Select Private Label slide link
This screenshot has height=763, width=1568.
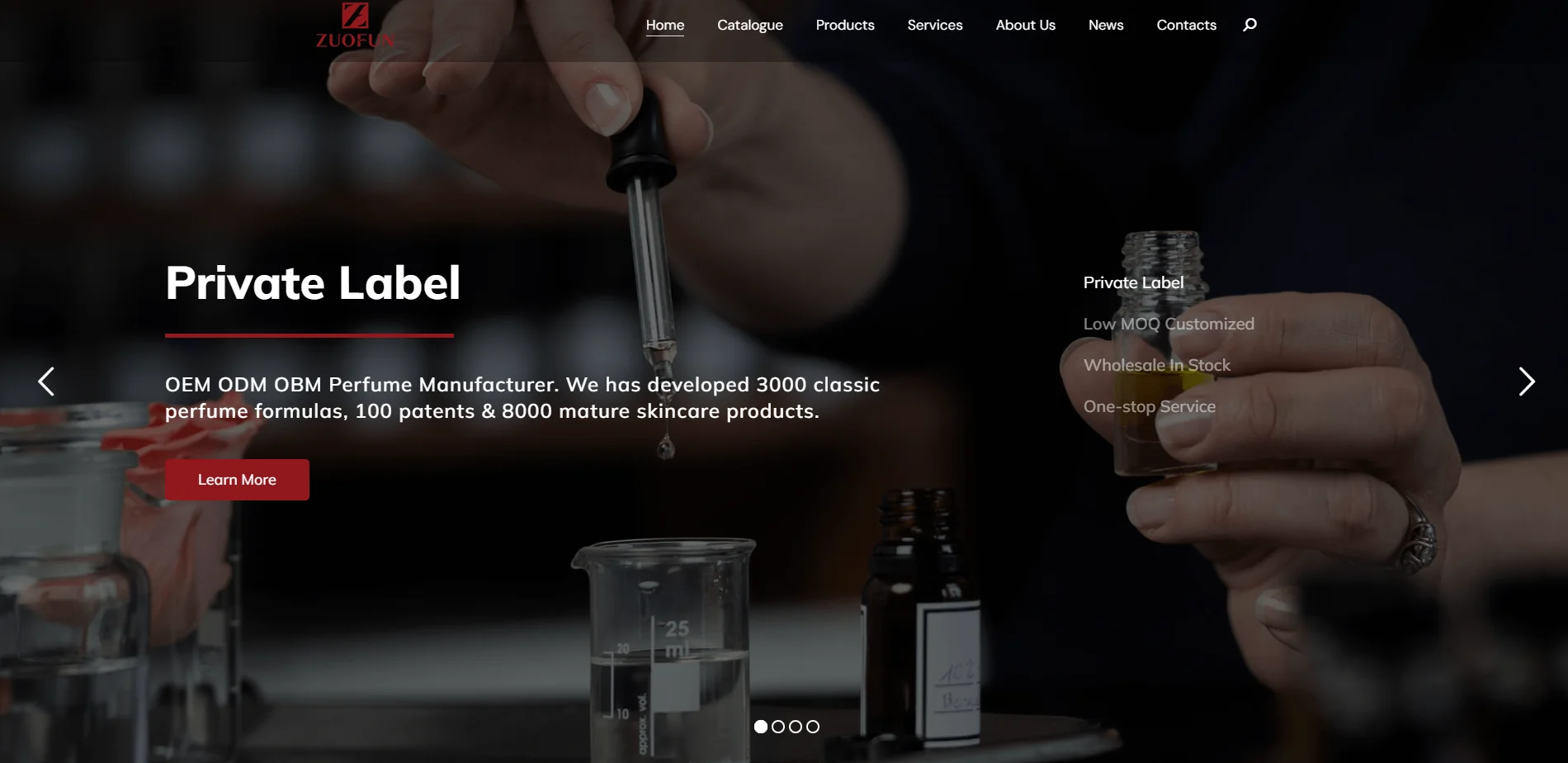(1134, 282)
